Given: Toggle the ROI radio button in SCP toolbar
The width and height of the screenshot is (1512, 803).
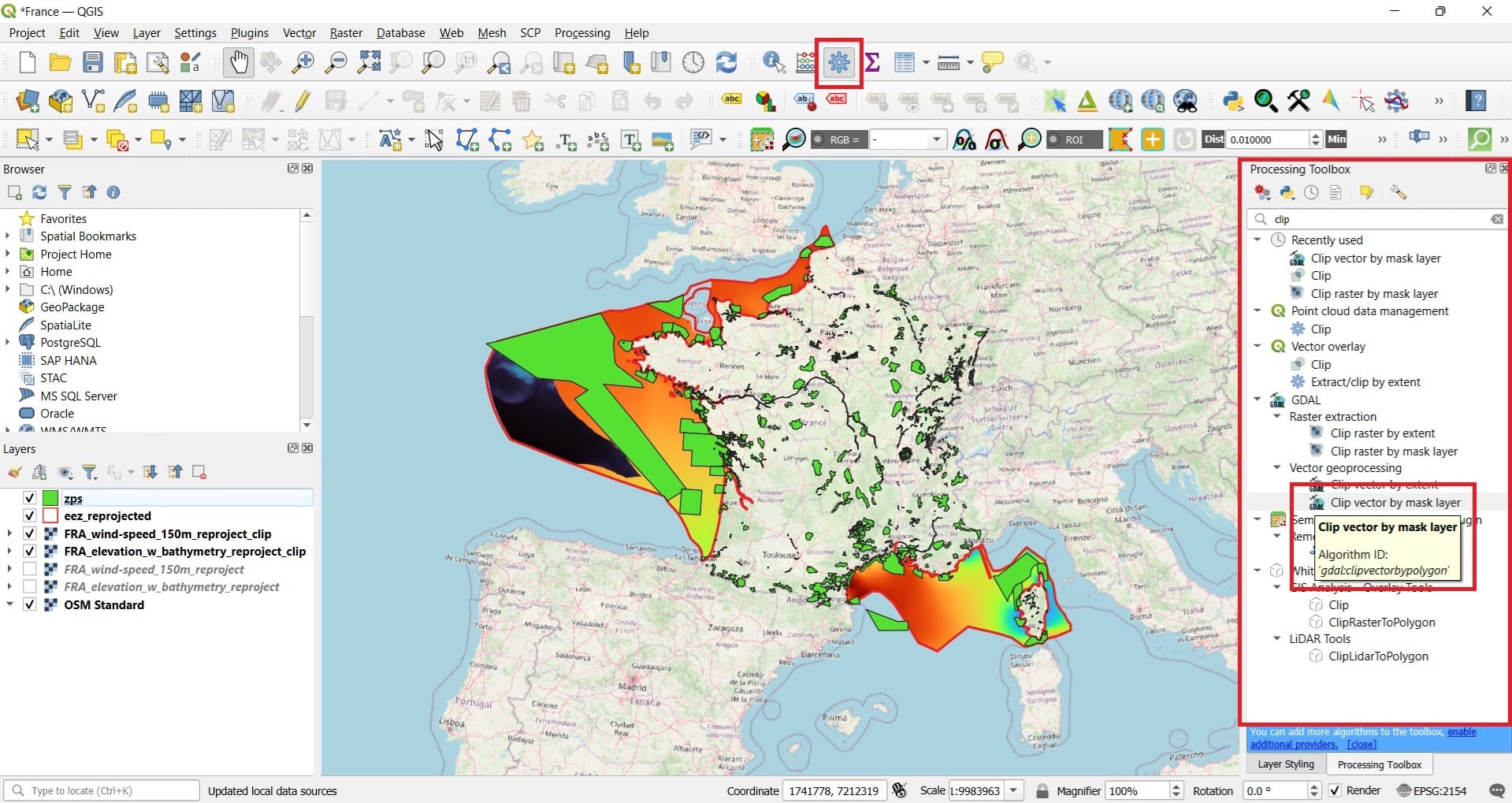Looking at the screenshot, I should coord(1053,139).
